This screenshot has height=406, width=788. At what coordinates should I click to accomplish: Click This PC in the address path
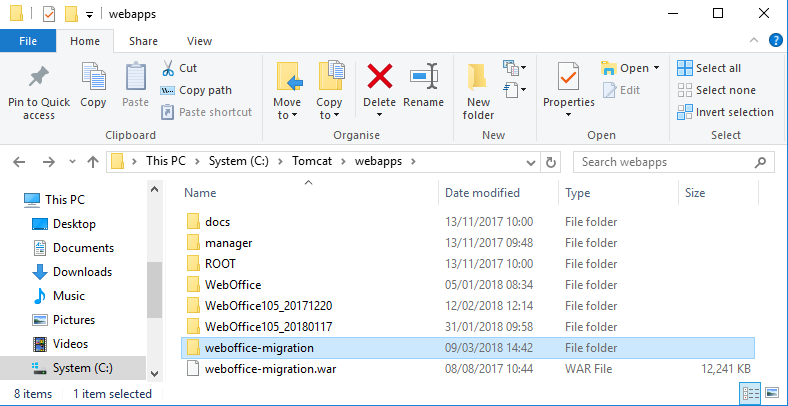(165, 161)
